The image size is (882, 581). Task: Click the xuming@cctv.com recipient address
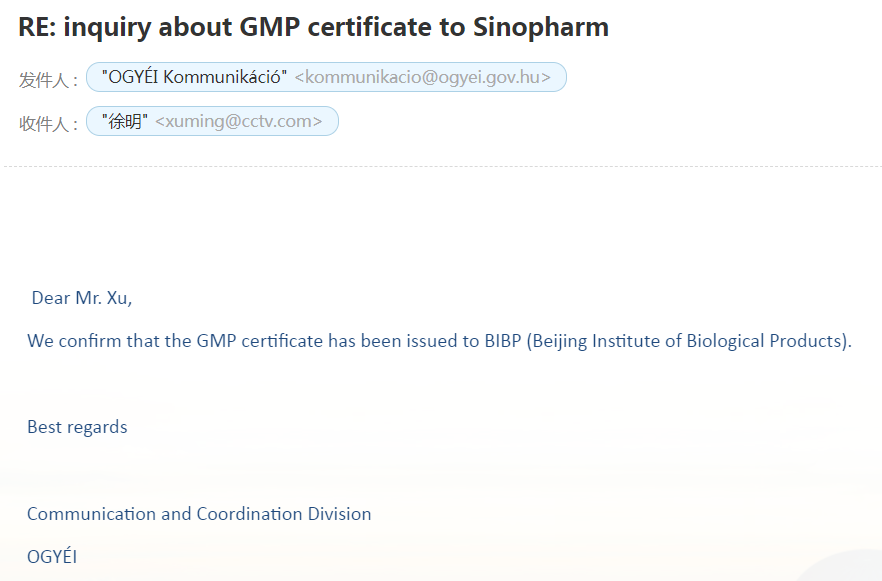pyautogui.click(x=238, y=121)
